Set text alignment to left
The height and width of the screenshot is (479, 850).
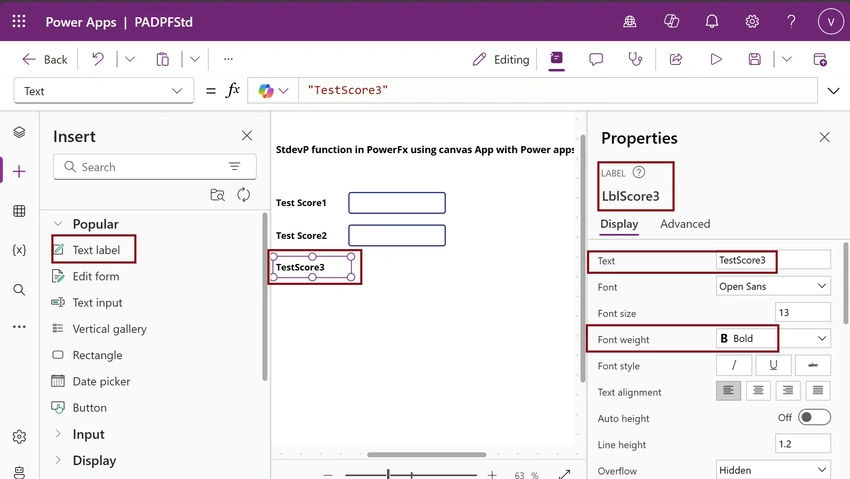pyautogui.click(x=728, y=391)
